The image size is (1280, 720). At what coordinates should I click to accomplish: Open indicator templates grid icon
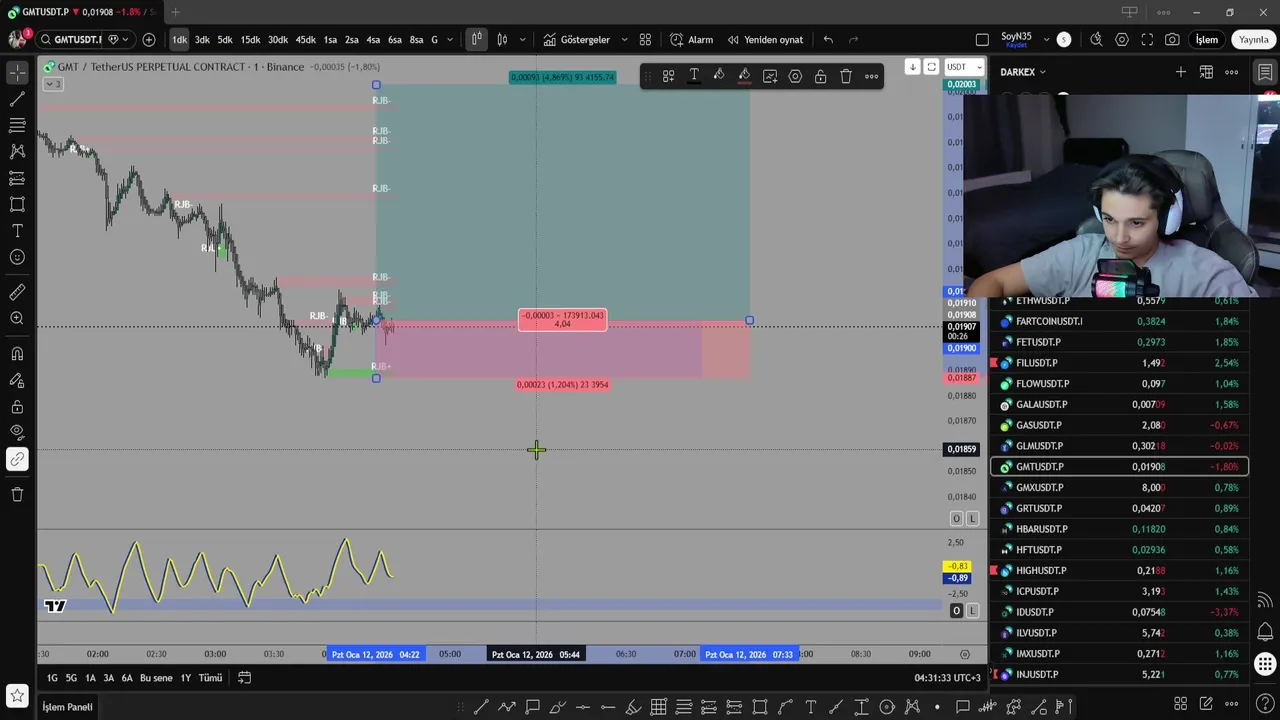645,40
